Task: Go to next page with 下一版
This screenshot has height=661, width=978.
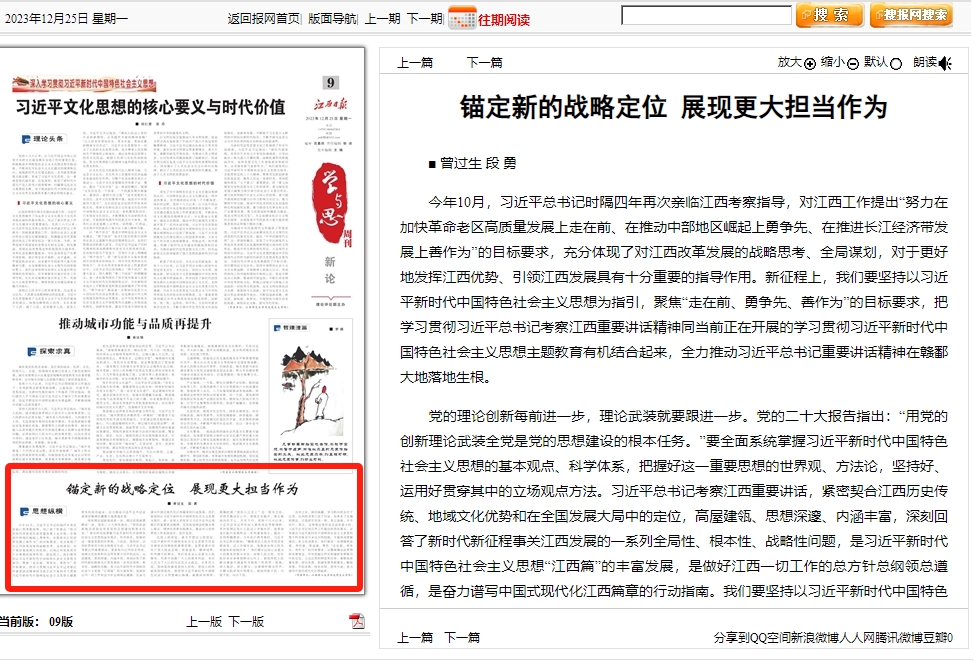Action: click(246, 621)
